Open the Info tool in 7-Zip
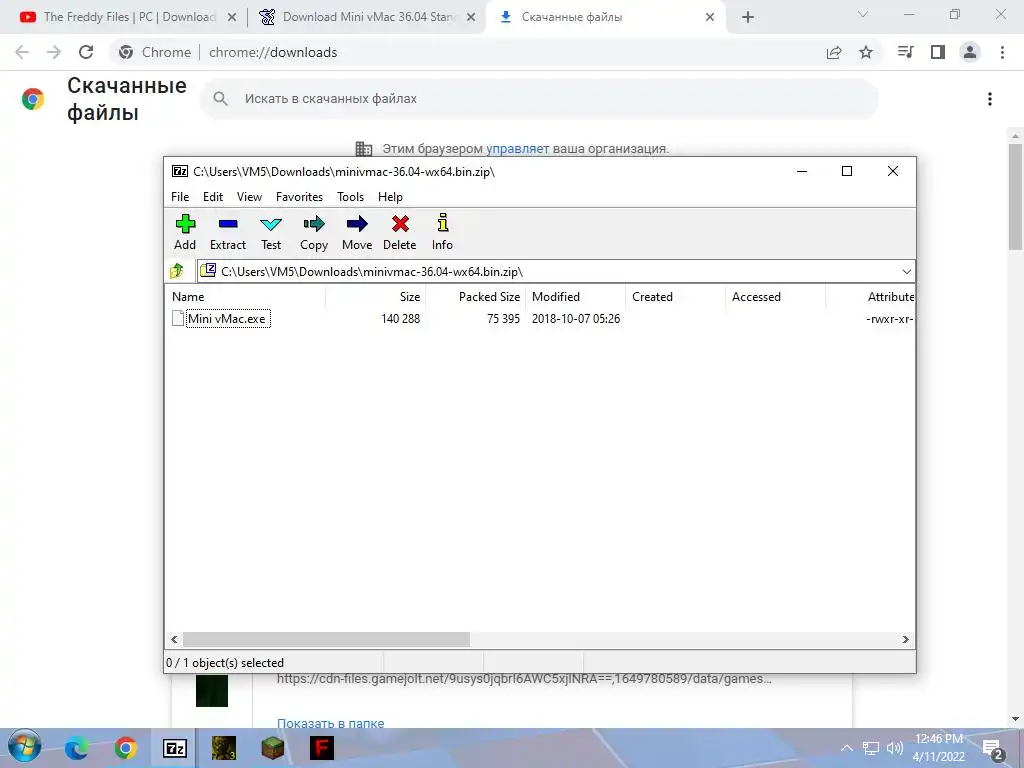Viewport: 1024px width, 768px height. click(x=442, y=232)
